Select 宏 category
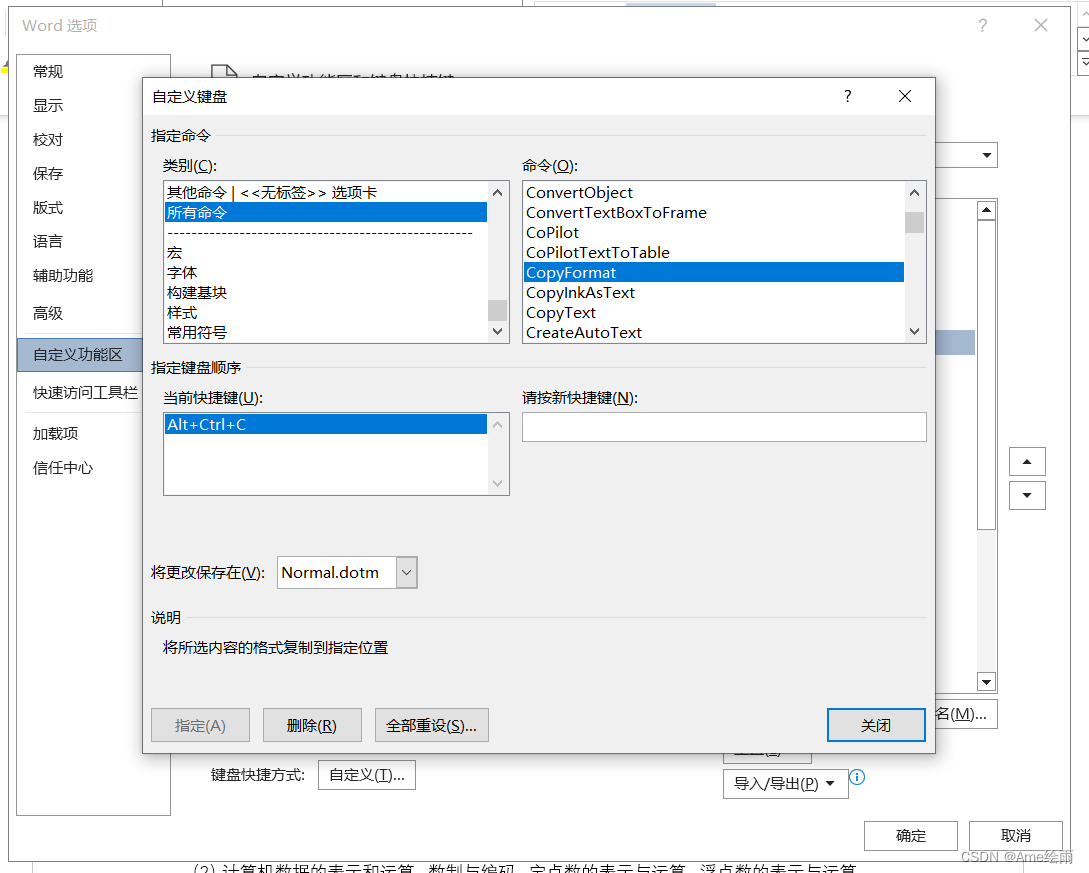Screen dimensions: 1089x873 [x=326, y=253]
